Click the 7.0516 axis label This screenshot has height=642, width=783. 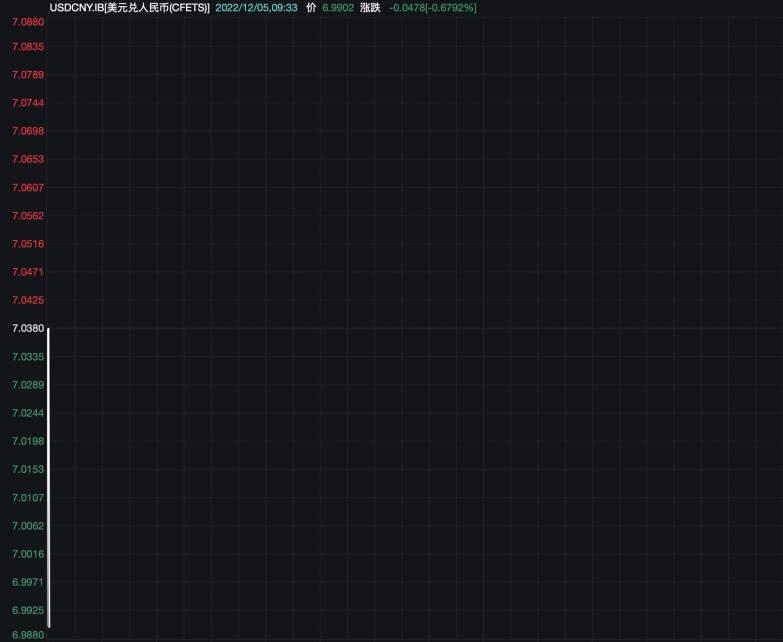coord(28,244)
